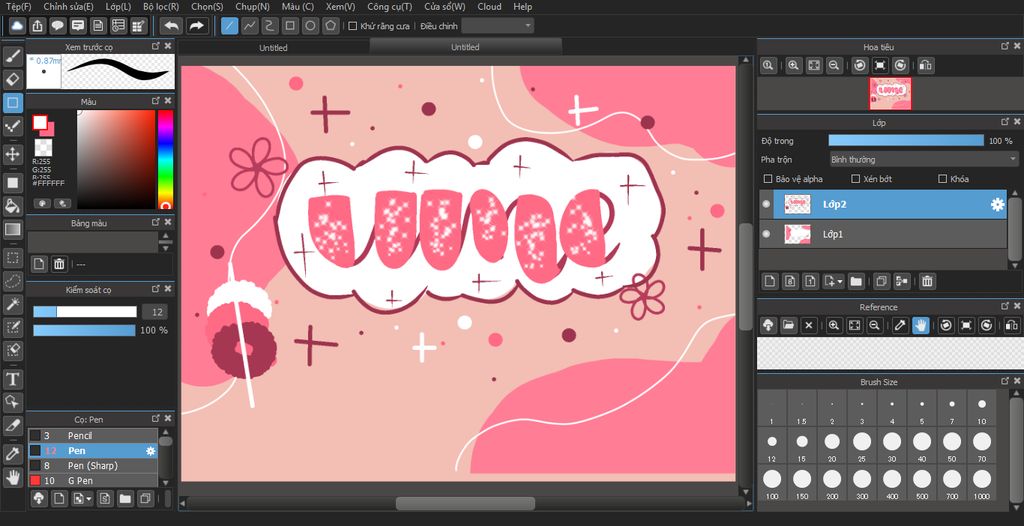
Task: Select the Magic Wand tool
Action: click(13, 304)
